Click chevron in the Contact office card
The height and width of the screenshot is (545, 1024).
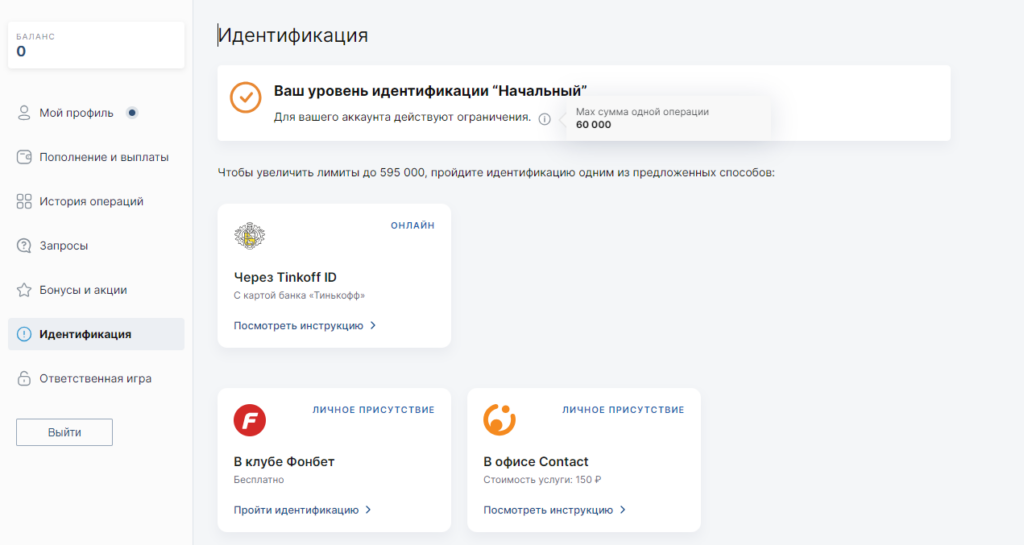point(623,510)
